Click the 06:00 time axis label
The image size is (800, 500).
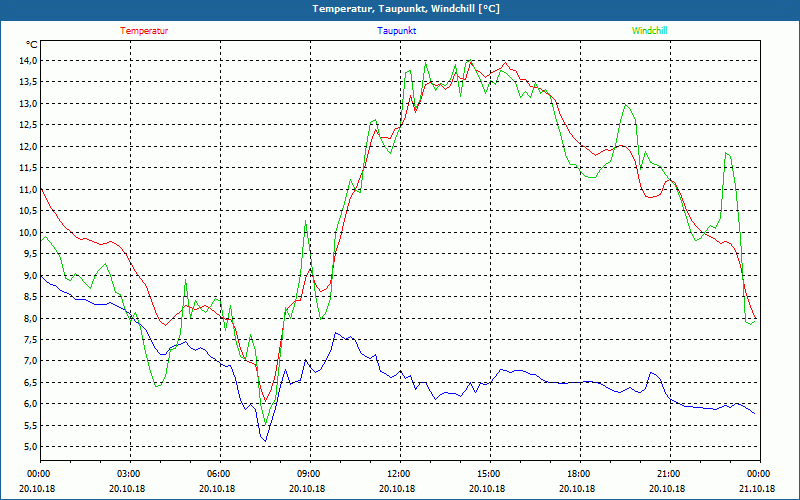coord(220,473)
